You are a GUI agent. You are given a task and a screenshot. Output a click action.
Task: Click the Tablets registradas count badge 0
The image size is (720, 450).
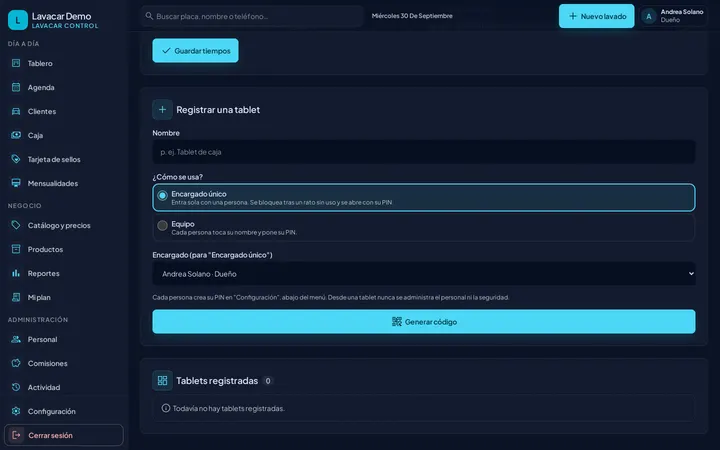click(x=268, y=381)
